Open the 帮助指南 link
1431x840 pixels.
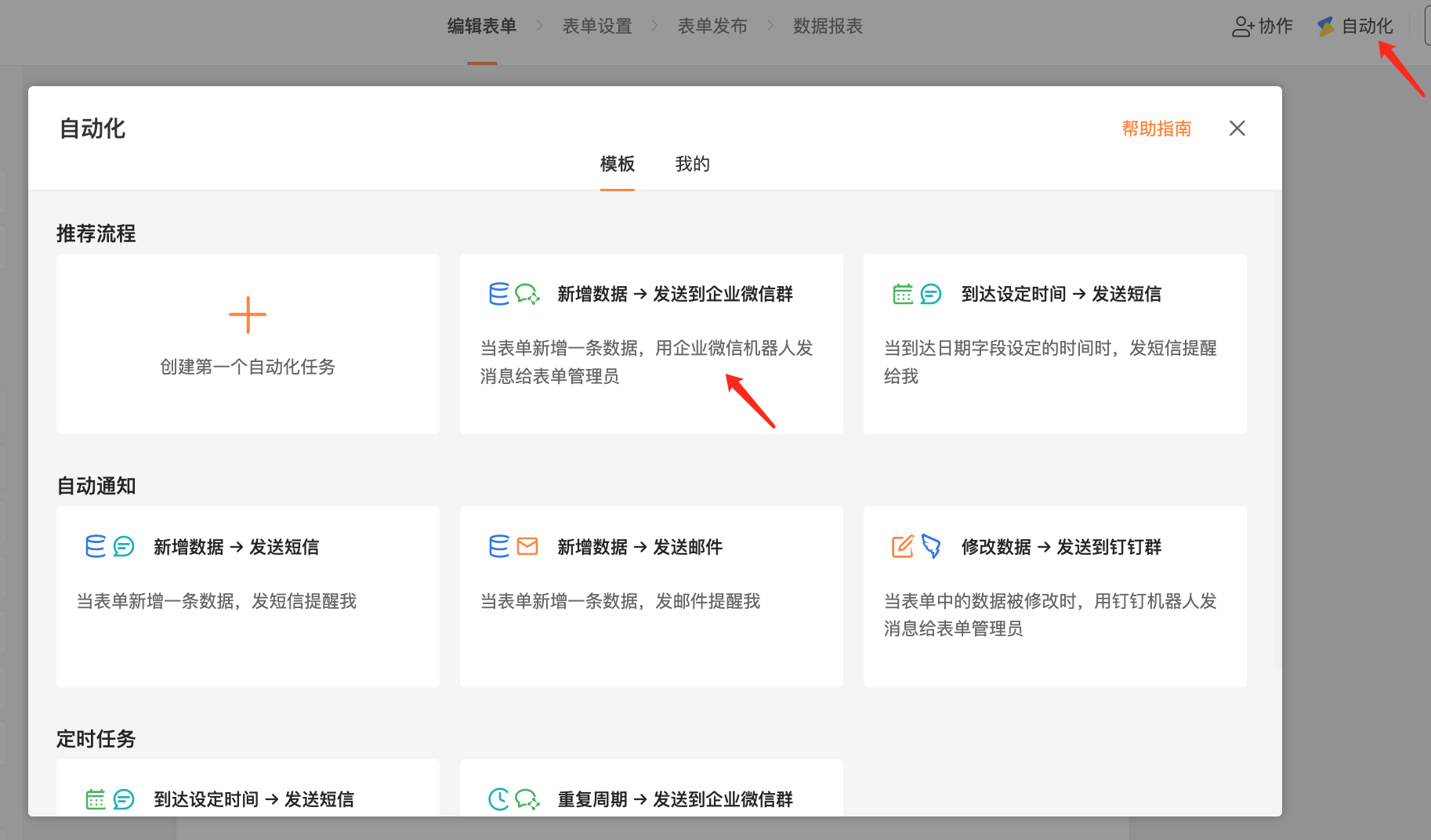point(1157,129)
